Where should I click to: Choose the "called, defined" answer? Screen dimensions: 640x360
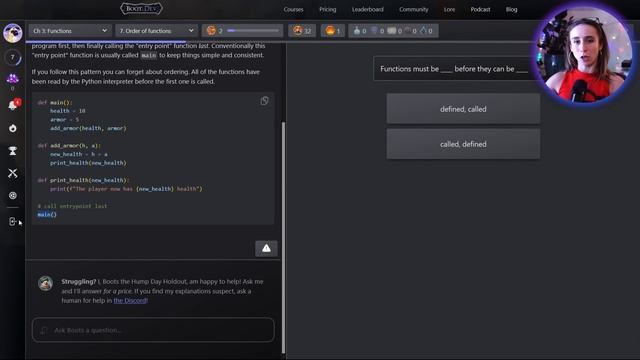coord(463,144)
